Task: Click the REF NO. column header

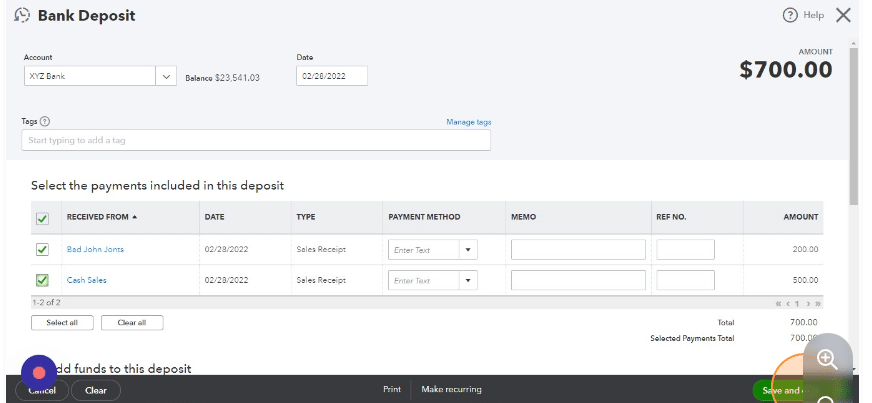Action: pos(671,217)
